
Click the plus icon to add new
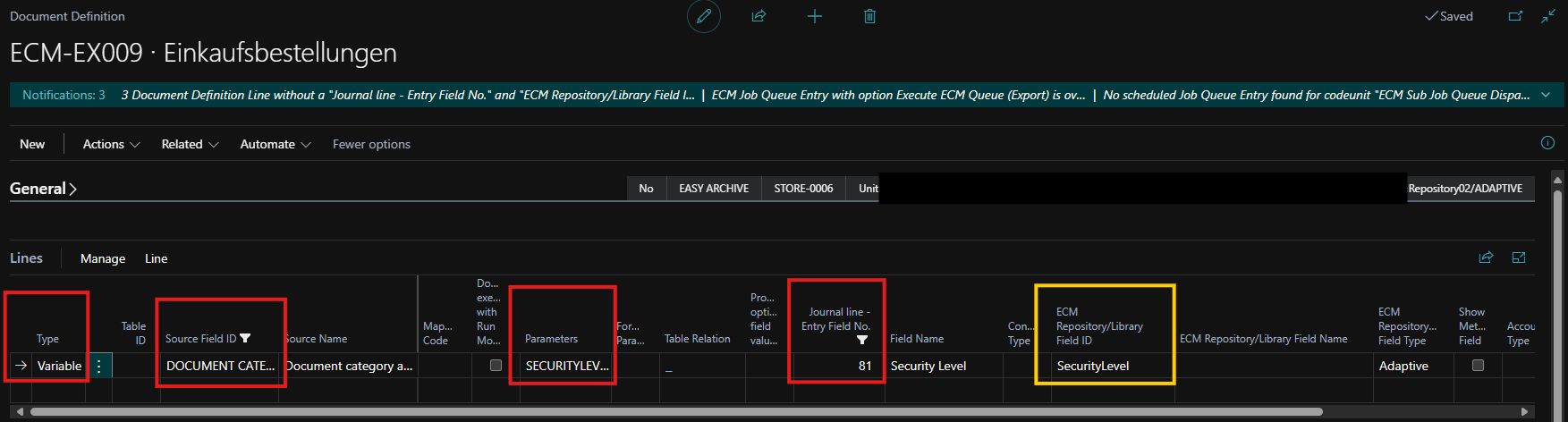[x=814, y=16]
